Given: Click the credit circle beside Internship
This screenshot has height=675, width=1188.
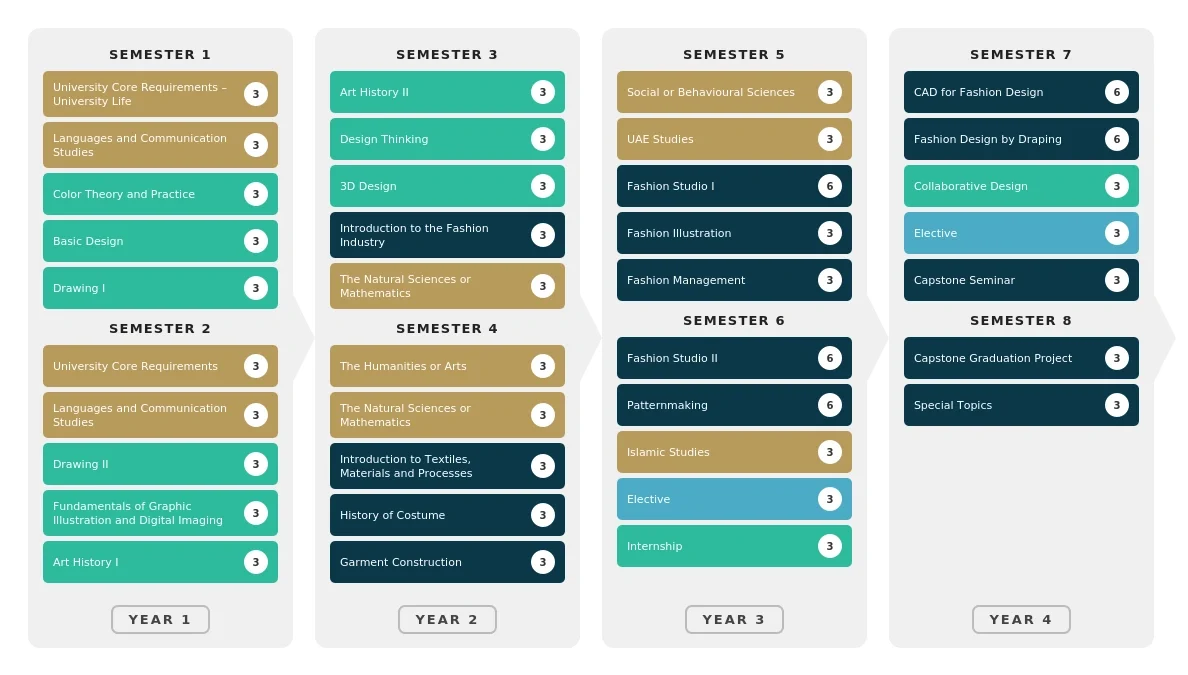Looking at the screenshot, I should (x=829, y=546).
